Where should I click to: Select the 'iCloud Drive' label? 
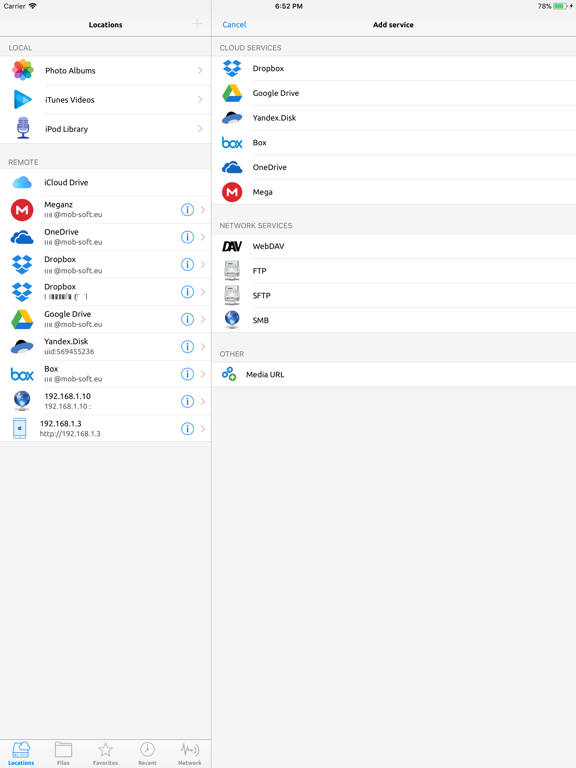pyautogui.click(x=66, y=182)
